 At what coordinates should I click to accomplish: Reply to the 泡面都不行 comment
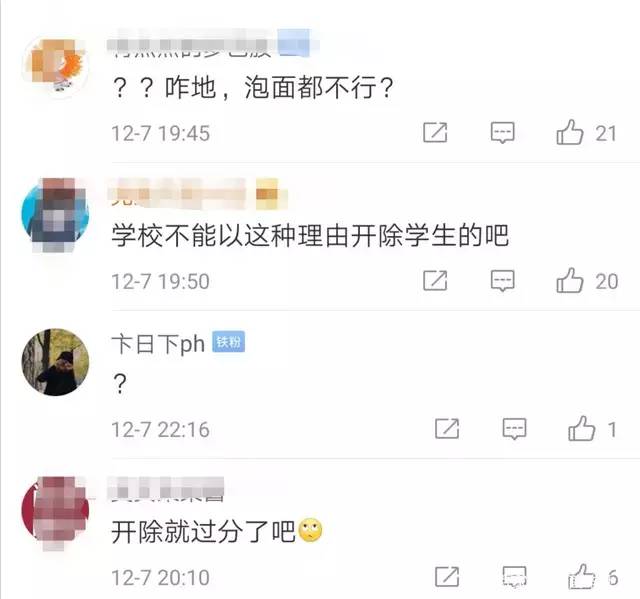point(502,133)
